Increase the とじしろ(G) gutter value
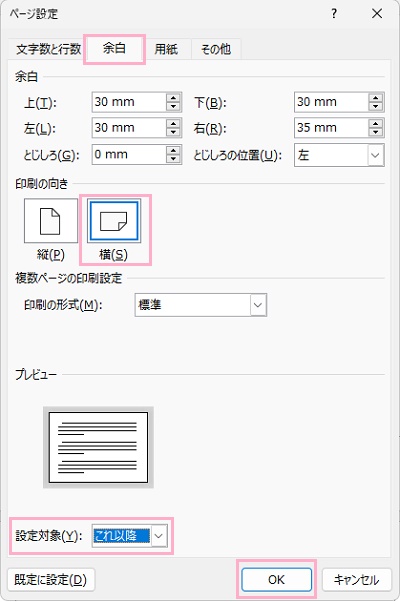The image size is (400, 602). coord(174,150)
